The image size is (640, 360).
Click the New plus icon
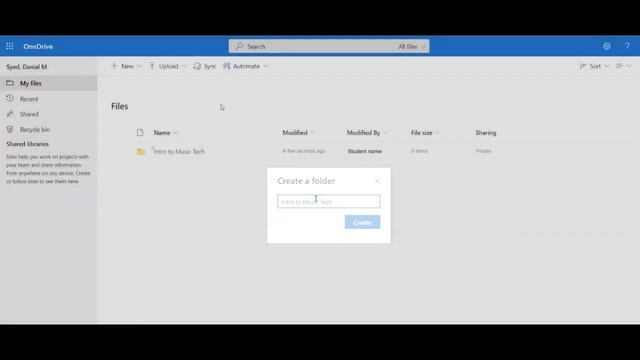(114, 66)
